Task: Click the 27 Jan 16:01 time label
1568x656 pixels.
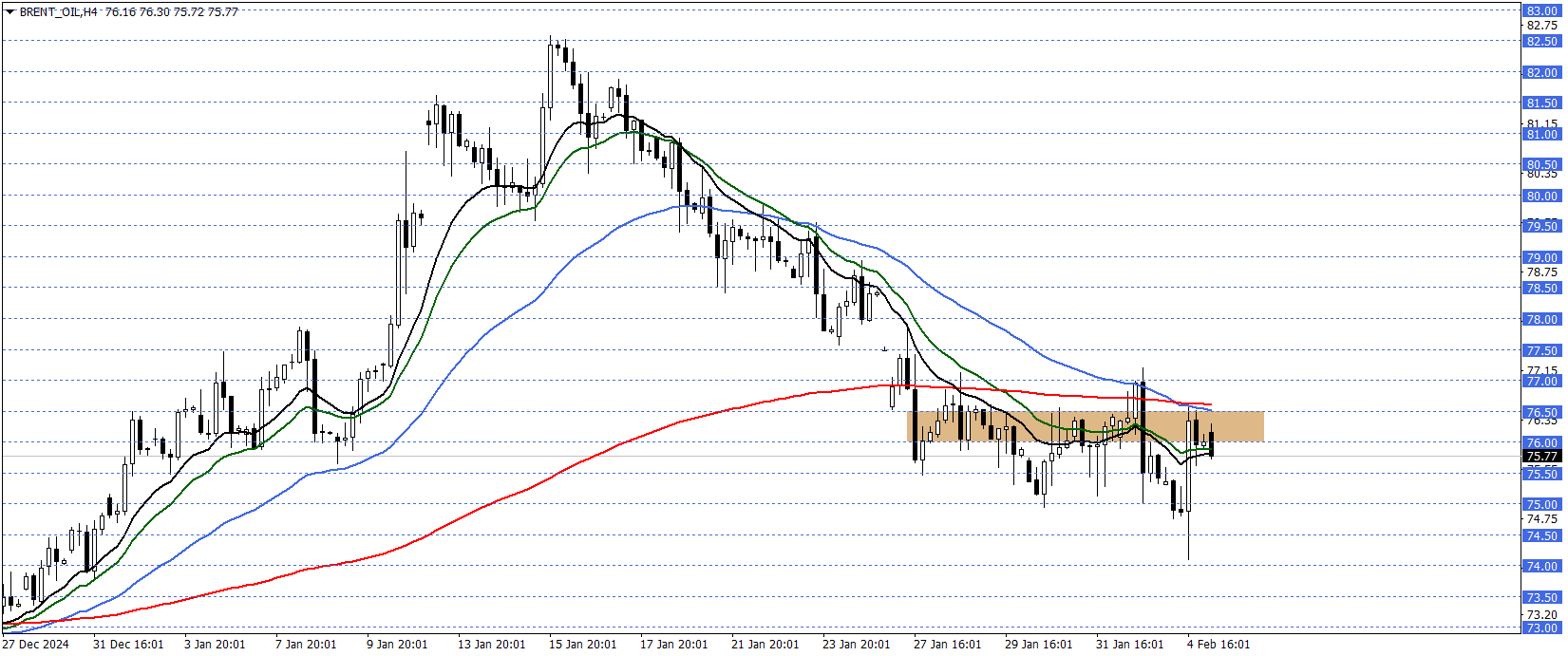Action: [947, 645]
